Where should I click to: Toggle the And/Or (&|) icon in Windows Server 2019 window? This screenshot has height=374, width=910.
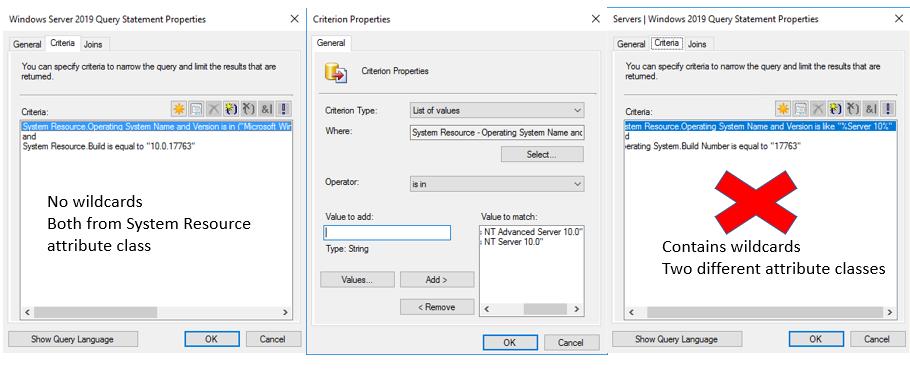[x=267, y=109]
